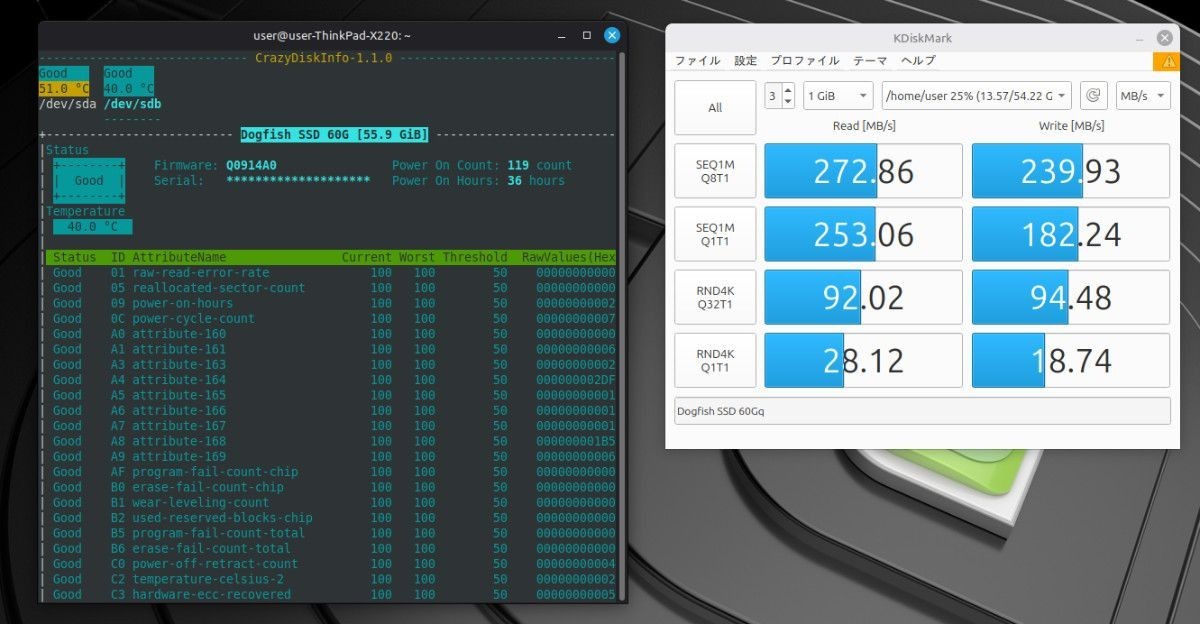The width and height of the screenshot is (1200, 624).
Task: Click the terminal window vertical scrollbar
Action: (x=624, y=325)
